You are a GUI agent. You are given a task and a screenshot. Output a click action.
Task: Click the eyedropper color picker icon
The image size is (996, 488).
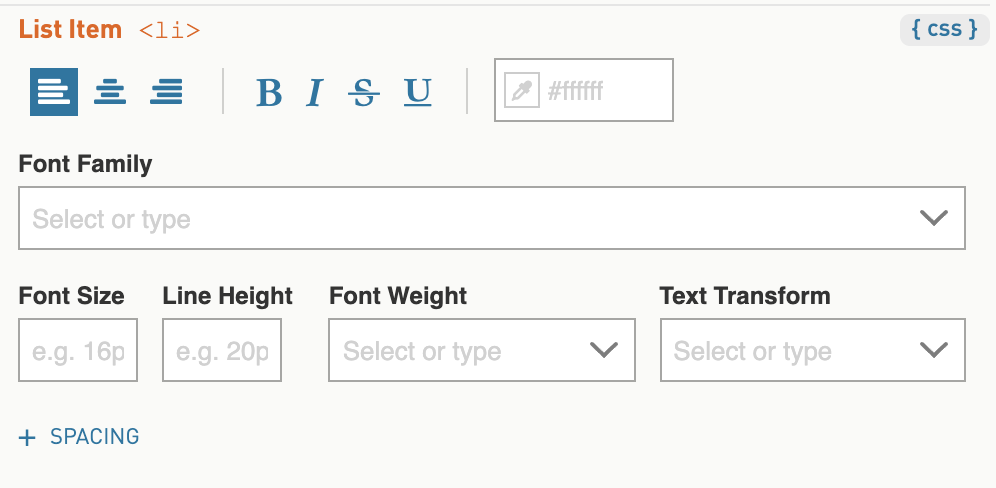(522, 90)
